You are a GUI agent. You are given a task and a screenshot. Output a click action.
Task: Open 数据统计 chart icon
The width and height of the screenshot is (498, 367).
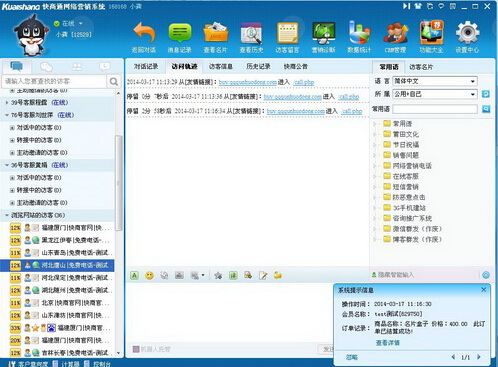pos(359,33)
